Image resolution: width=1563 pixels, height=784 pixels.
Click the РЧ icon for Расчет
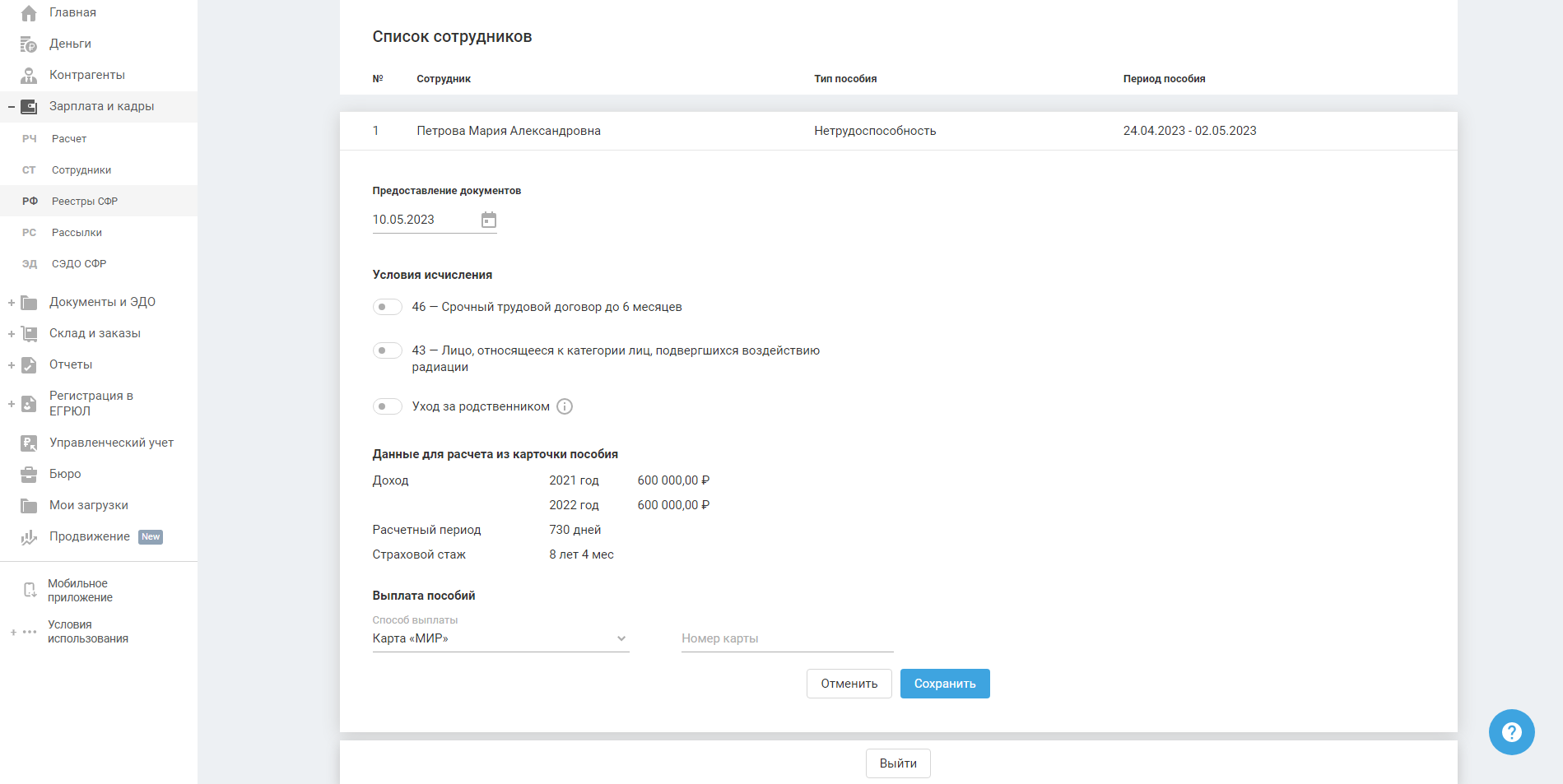(x=30, y=139)
